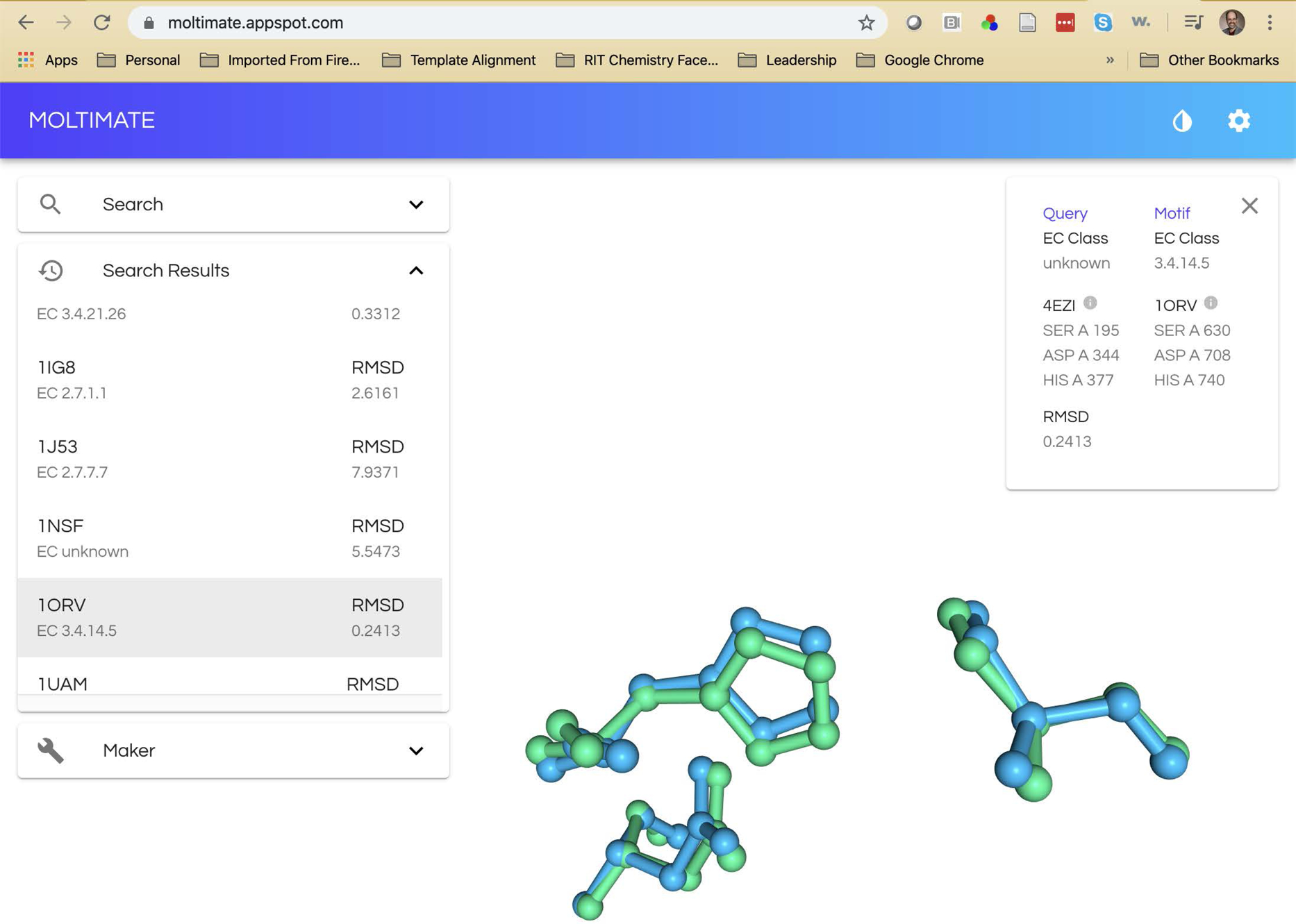Open the RIT Chemistry Face... bookmarks folder

tap(637, 60)
